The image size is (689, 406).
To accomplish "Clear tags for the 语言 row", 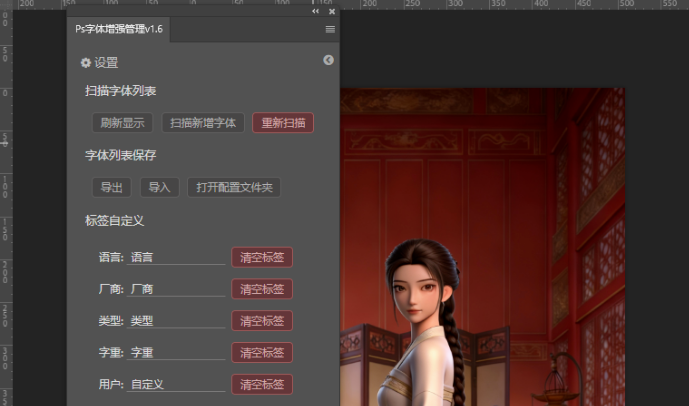I will (262, 258).
